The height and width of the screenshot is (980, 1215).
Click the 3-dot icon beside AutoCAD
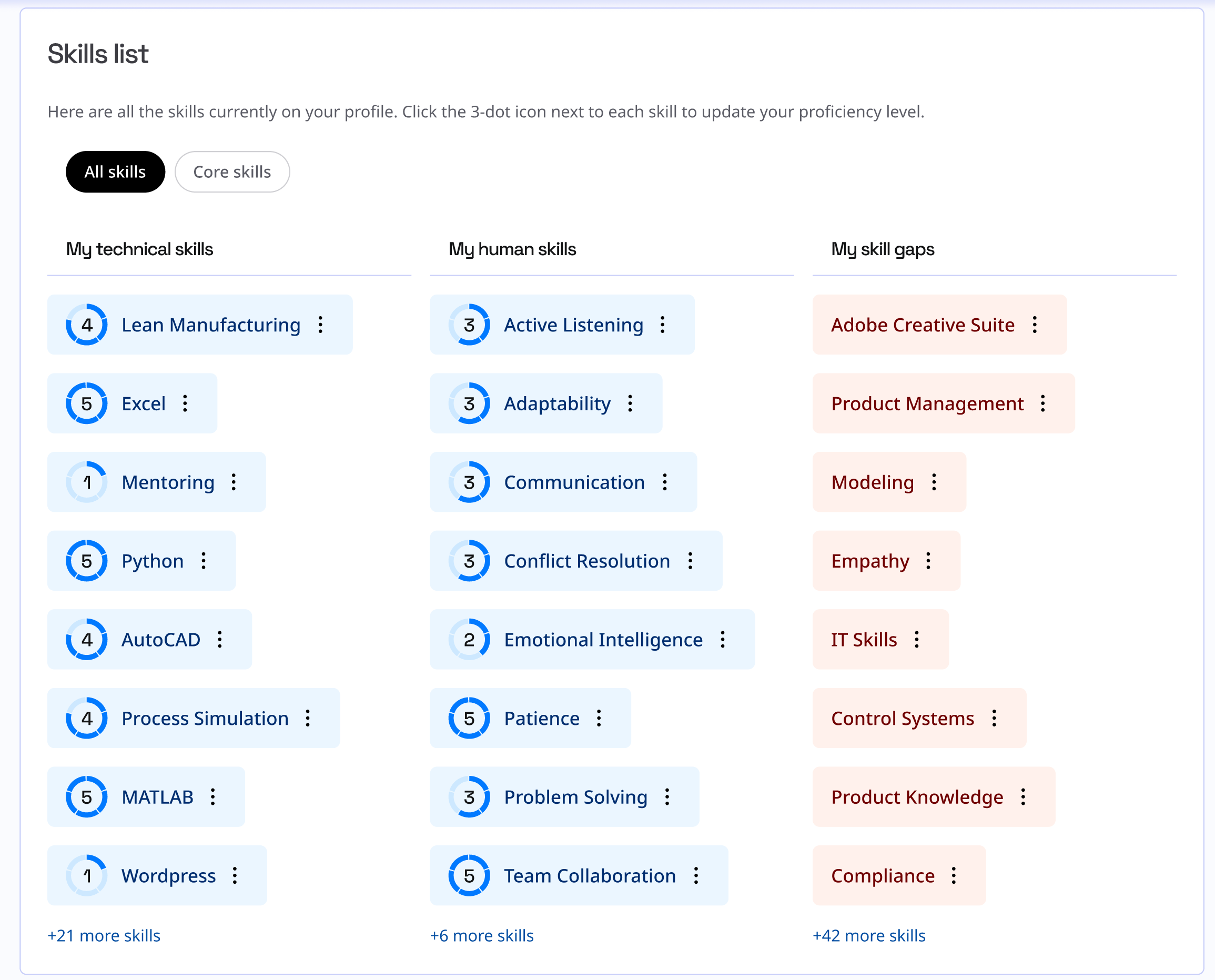pyautogui.click(x=220, y=640)
